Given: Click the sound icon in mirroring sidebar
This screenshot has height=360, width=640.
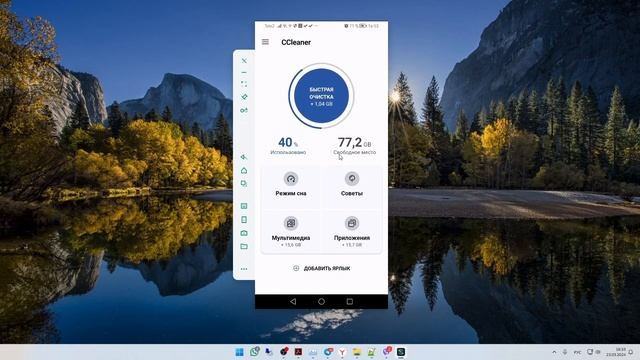Looking at the screenshot, I should coord(244,157).
